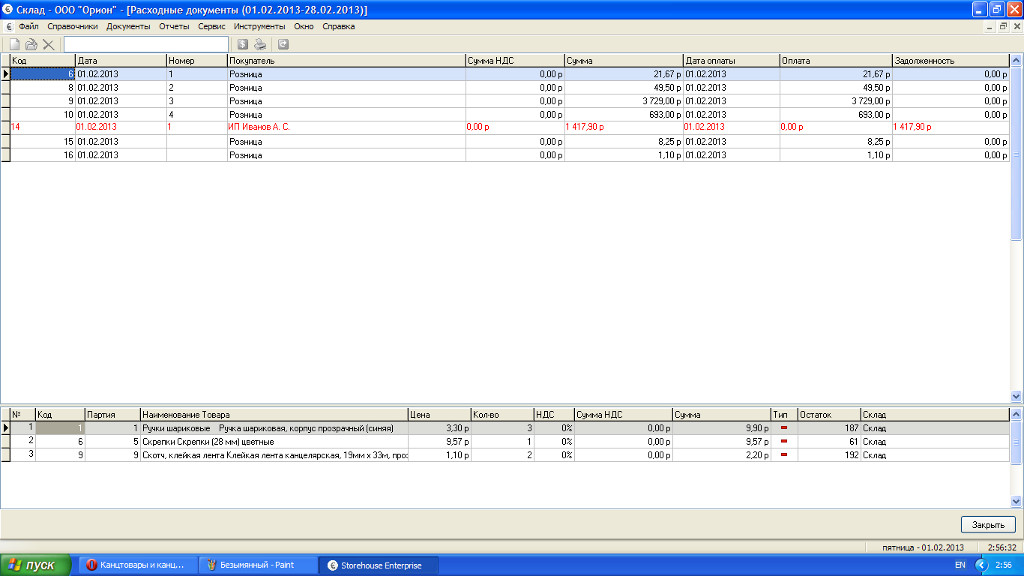Click the red minus type icon for Скрепки row
1024x576 pixels.
784,441
